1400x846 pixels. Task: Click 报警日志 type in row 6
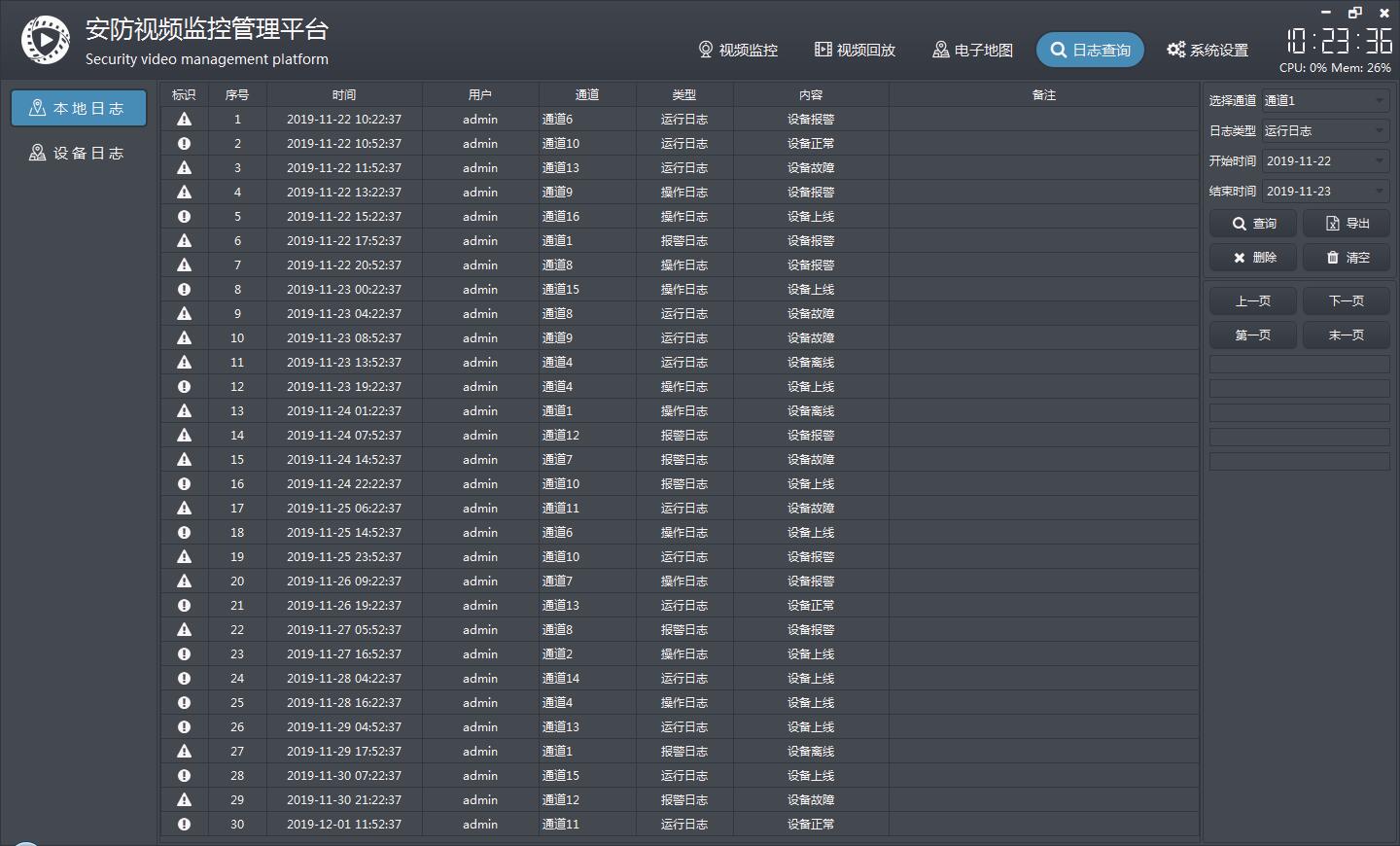[684, 240]
